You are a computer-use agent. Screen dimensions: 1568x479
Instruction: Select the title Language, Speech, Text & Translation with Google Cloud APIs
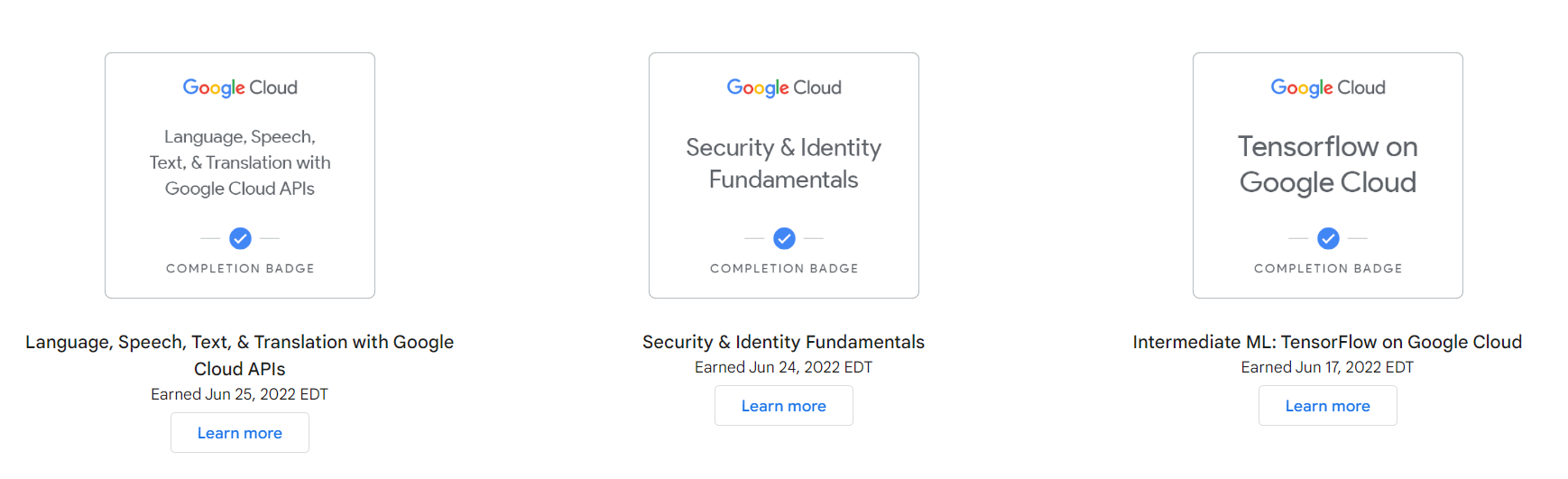(x=240, y=355)
